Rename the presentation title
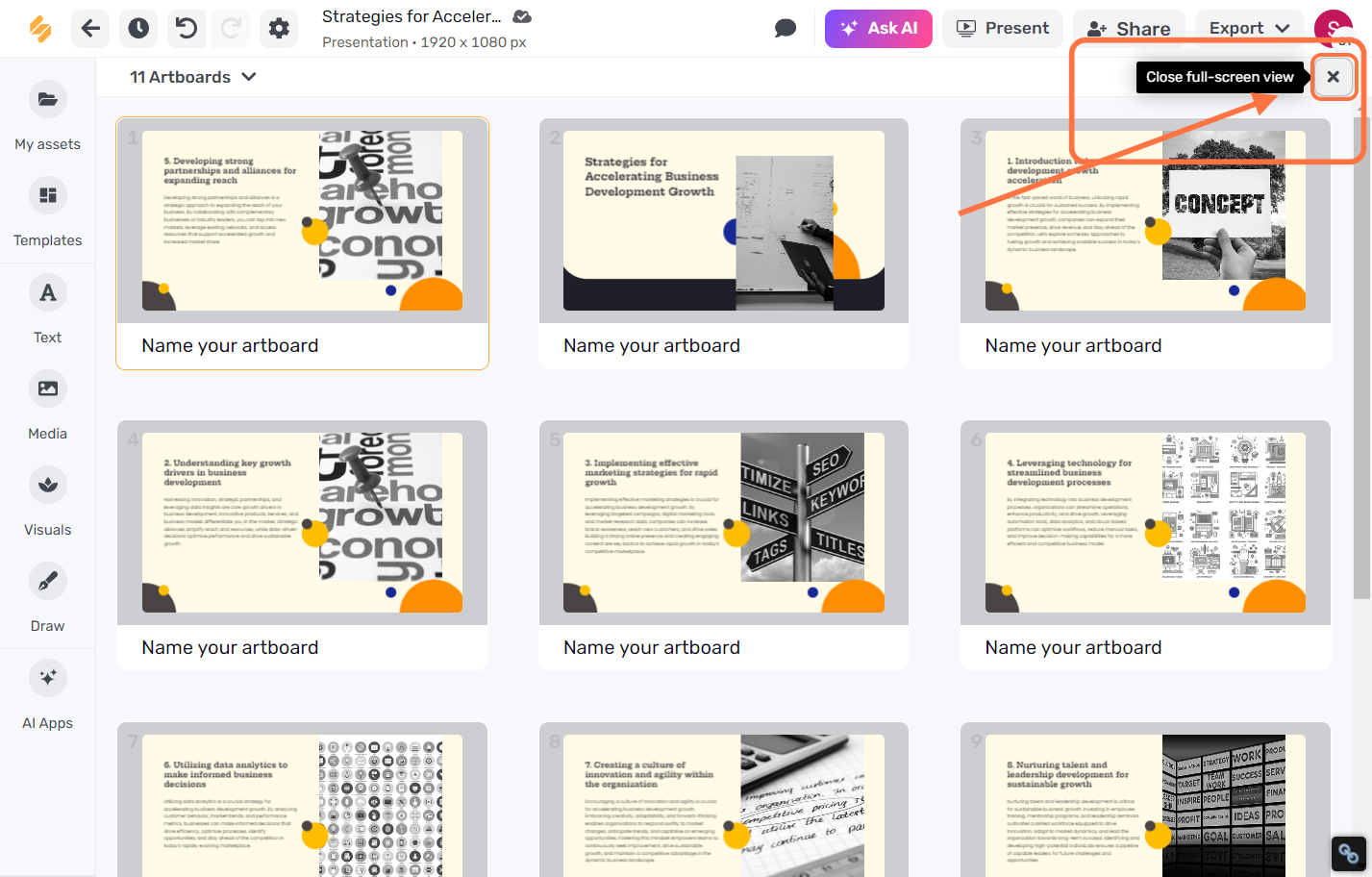The width and height of the screenshot is (1372, 877). coord(412,16)
